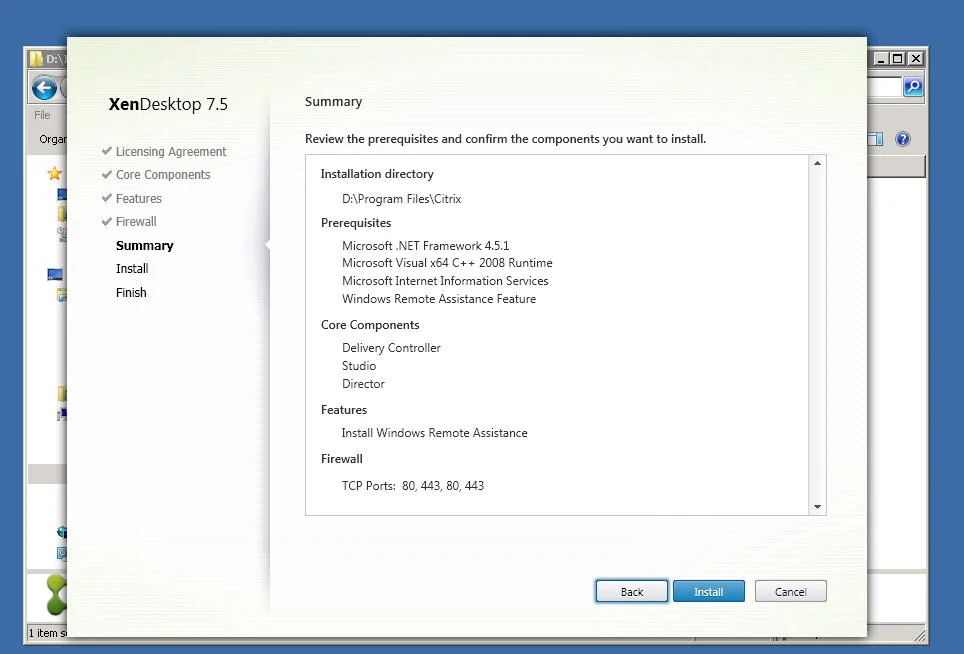The width and height of the screenshot is (964, 654).
Task: Click the folder icon in Explorer title bar
Action: coord(36,58)
